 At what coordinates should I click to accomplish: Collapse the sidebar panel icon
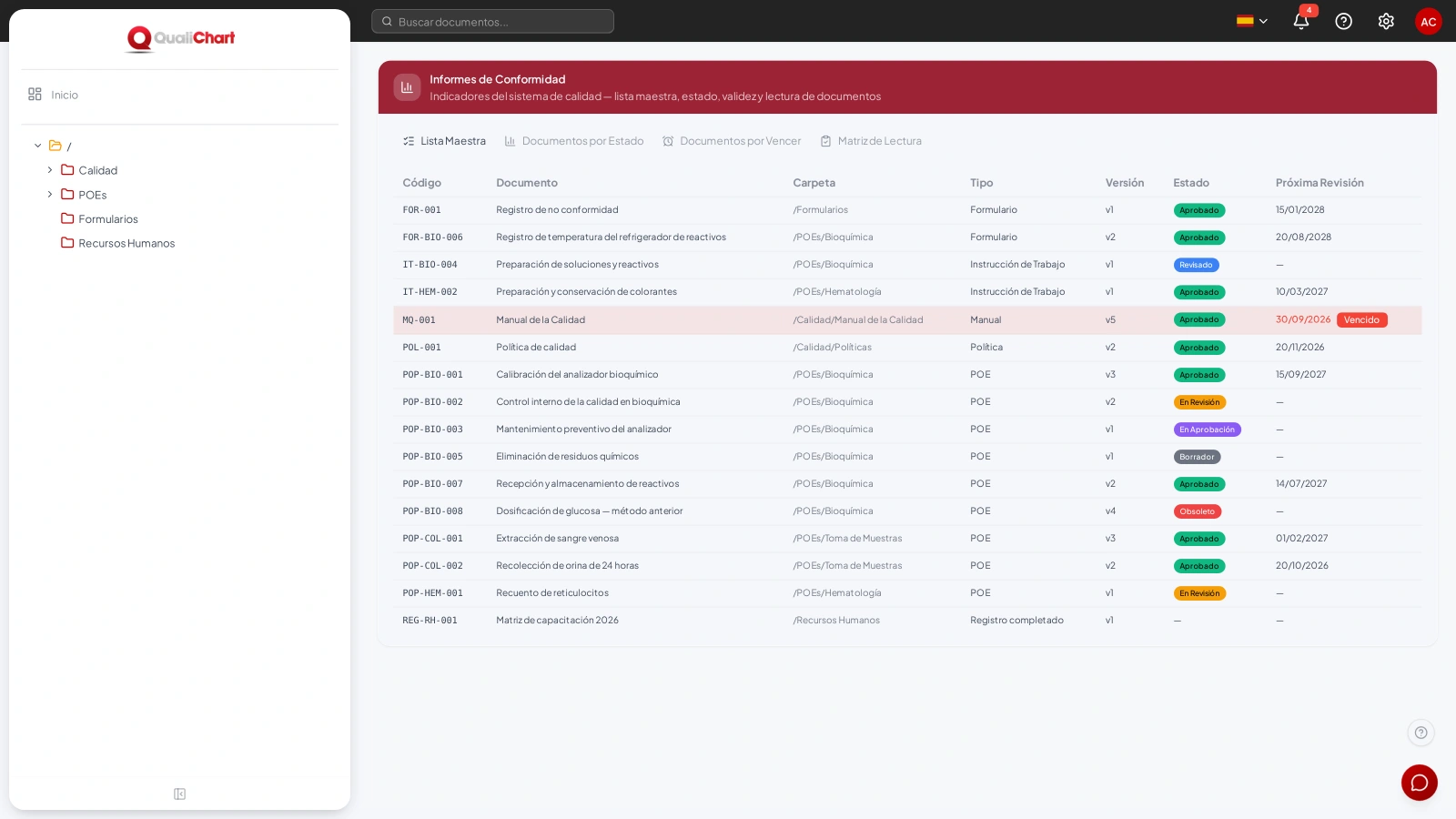pos(179,794)
